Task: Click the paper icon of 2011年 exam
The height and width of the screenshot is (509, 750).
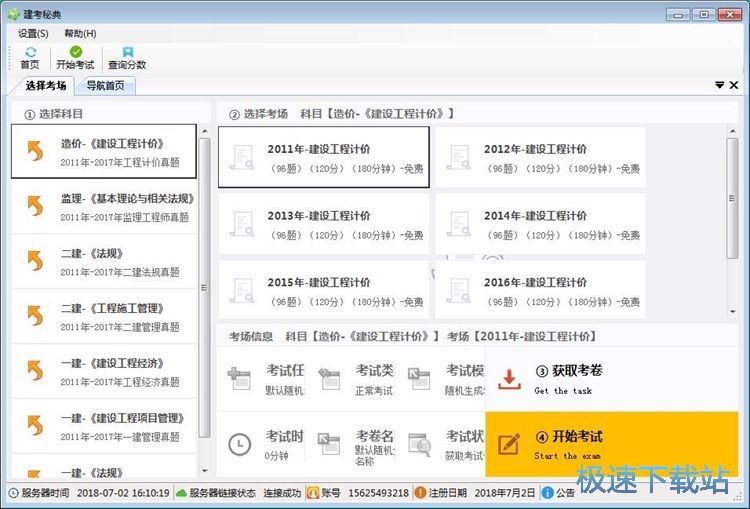Action: click(x=242, y=157)
